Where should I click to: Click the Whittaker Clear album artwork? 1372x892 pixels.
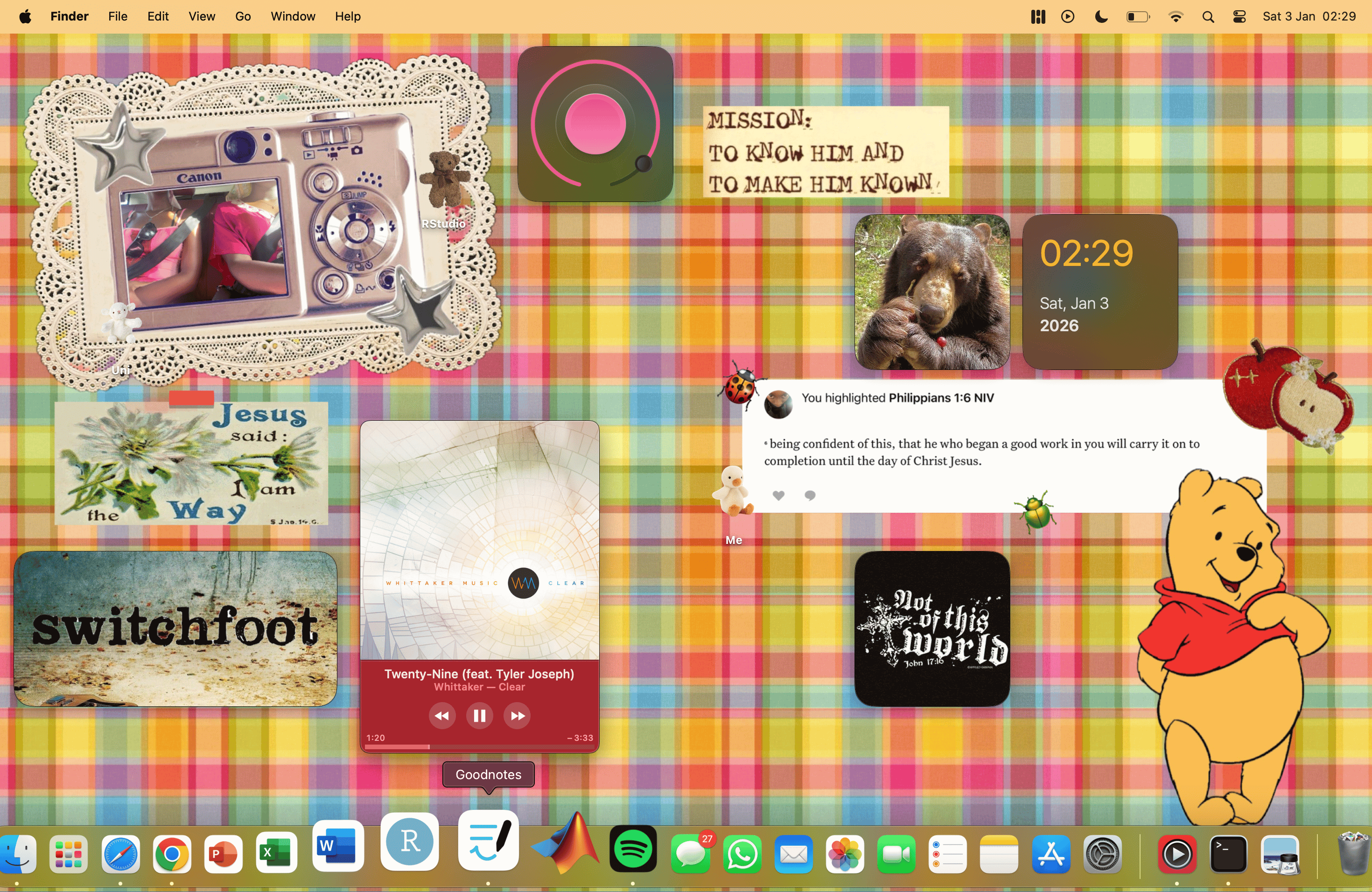click(x=480, y=540)
